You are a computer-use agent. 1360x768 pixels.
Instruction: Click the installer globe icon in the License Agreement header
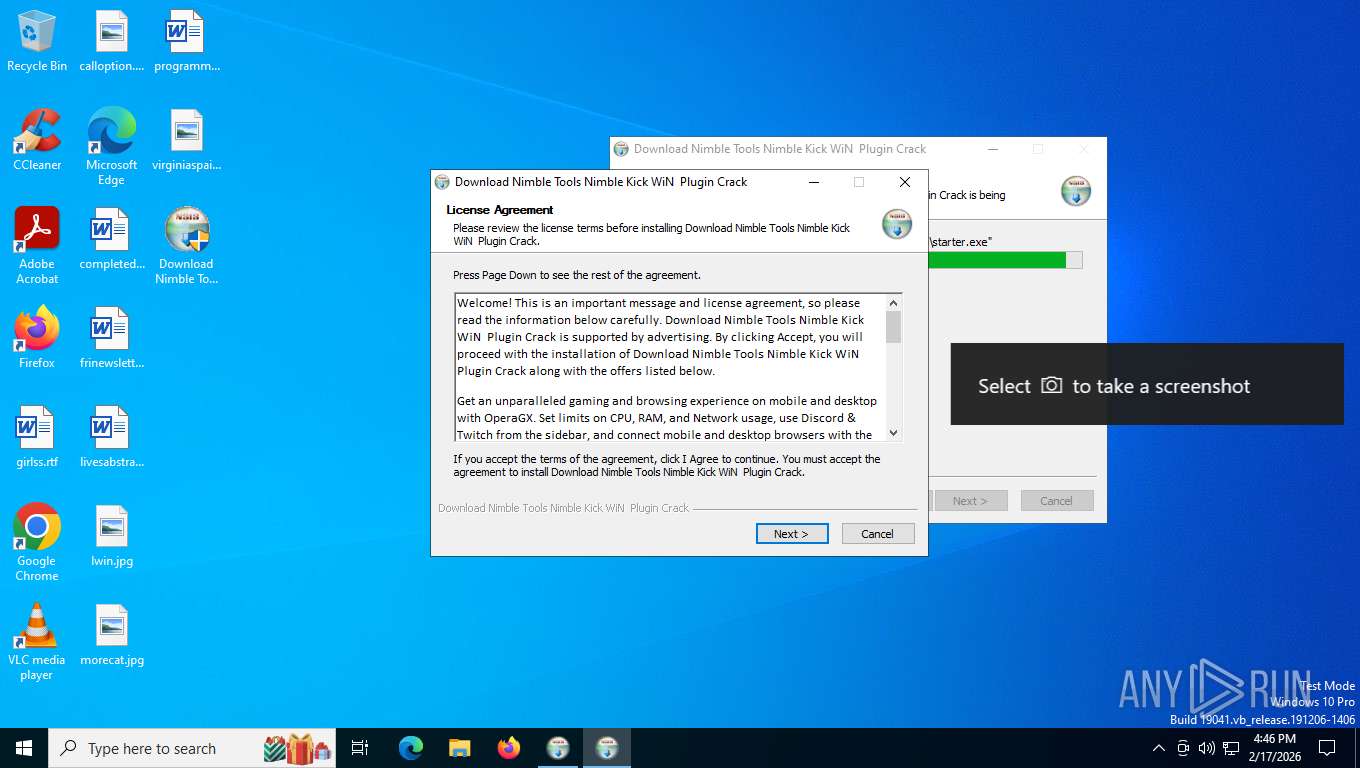pyautogui.click(x=897, y=224)
